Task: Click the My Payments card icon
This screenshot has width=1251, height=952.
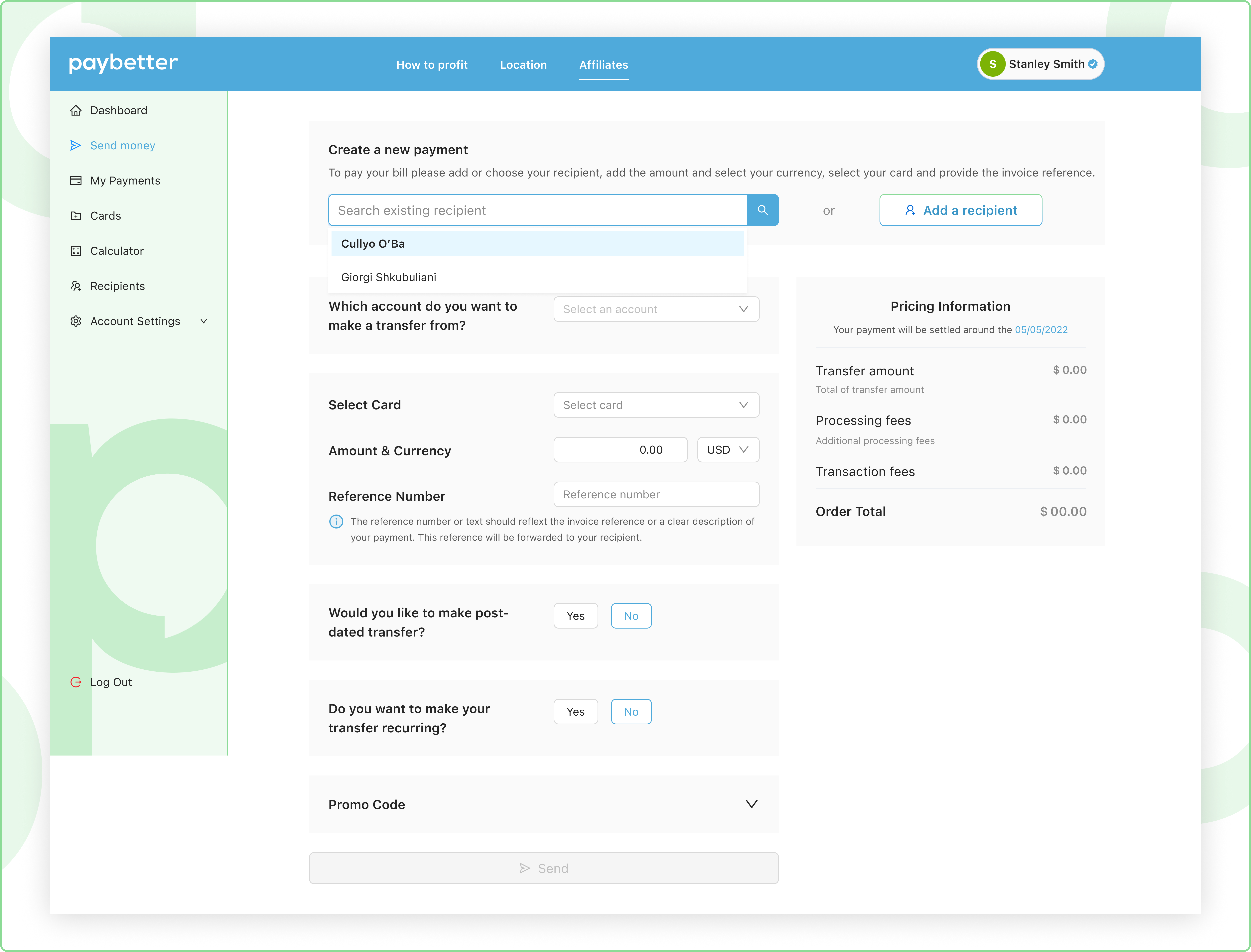Action: (x=76, y=181)
